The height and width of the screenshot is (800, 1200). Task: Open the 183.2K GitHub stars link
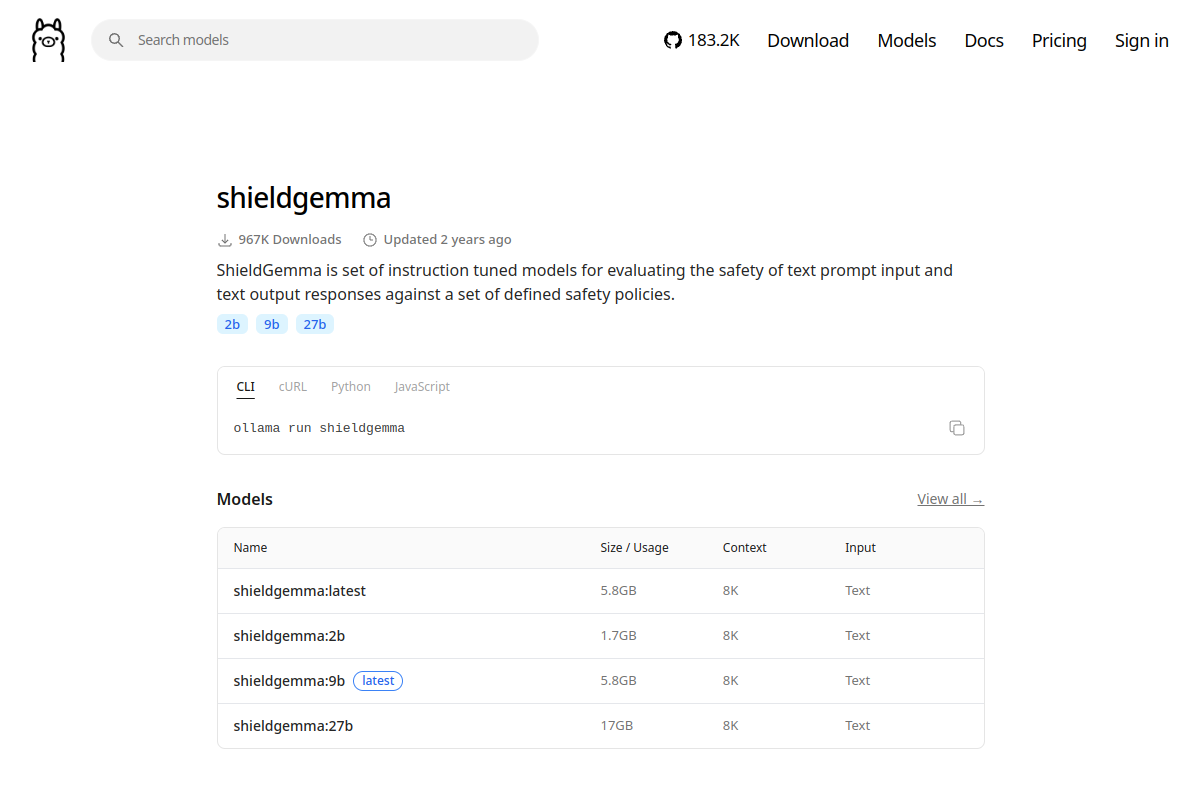[702, 40]
